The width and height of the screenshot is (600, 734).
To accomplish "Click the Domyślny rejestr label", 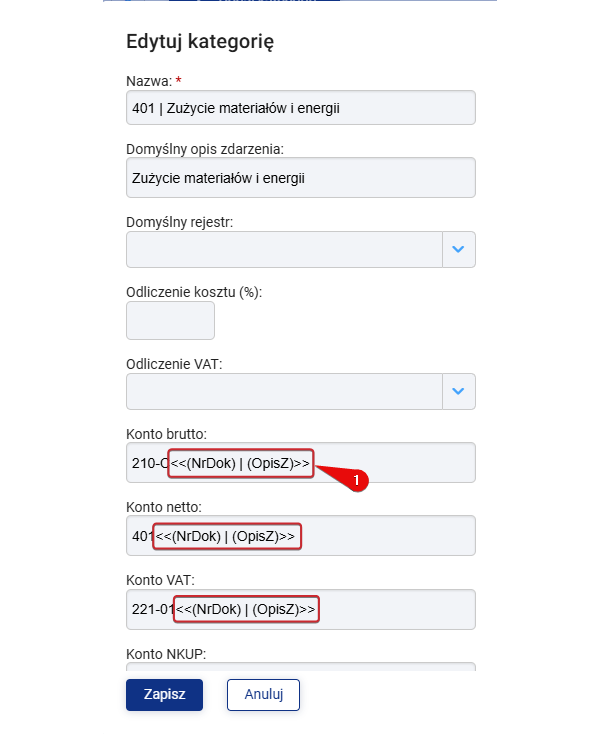I will pyautogui.click(x=179, y=222).
